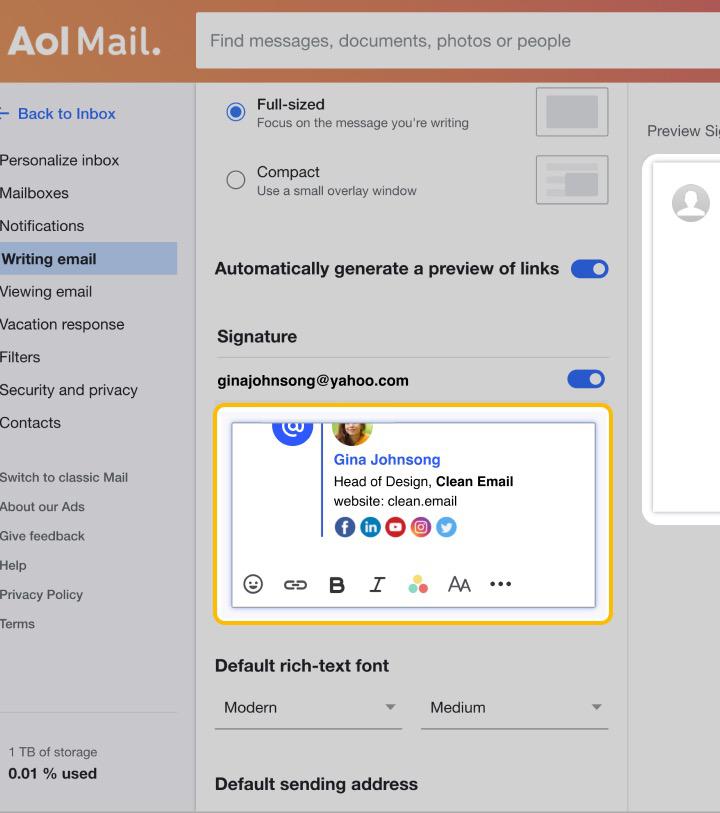Click the profile photo in signature
Screen dimensions: 720x813
pyautogui.click(x=352, y=434)
